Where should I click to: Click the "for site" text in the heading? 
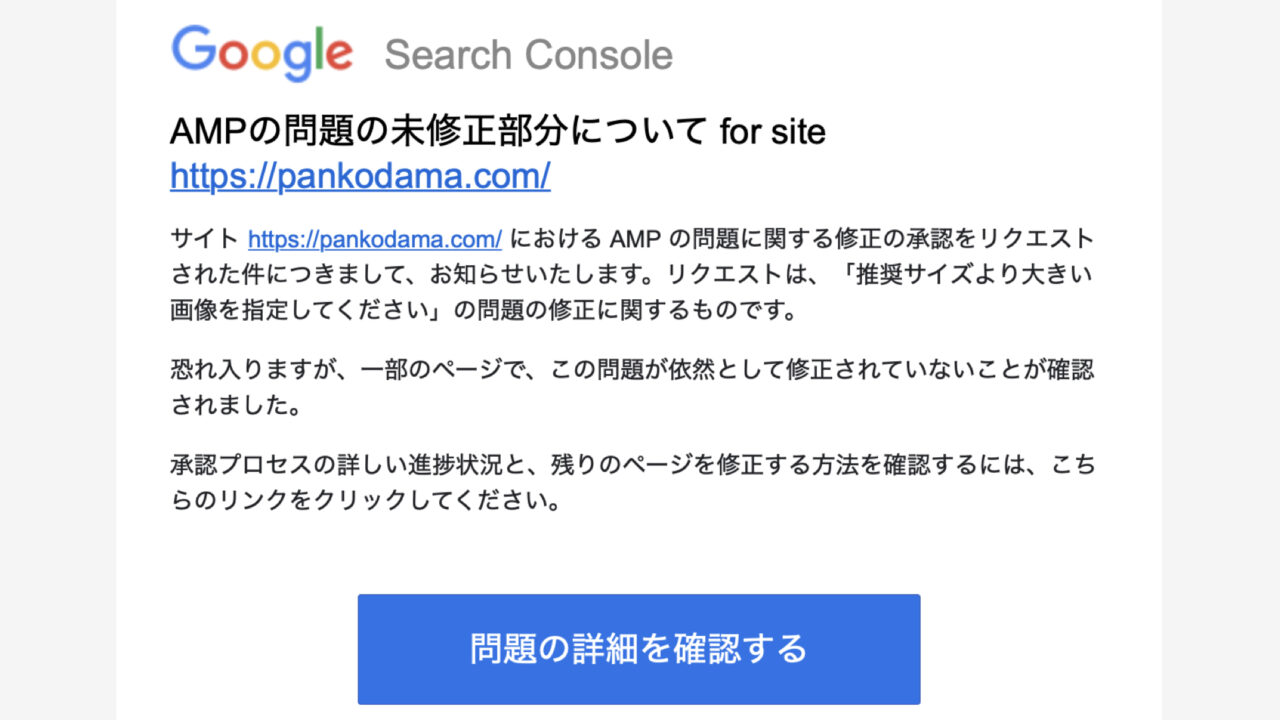[773, 131]
